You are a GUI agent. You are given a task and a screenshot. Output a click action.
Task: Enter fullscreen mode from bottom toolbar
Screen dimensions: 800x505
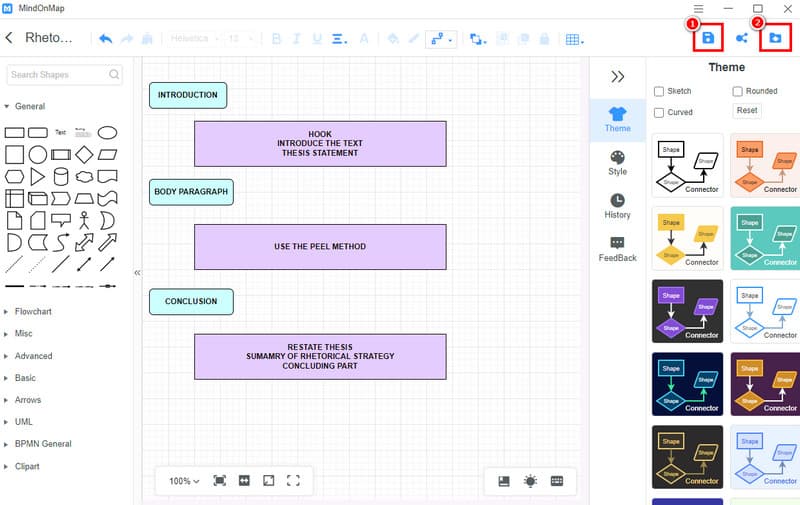click(294, 481)
